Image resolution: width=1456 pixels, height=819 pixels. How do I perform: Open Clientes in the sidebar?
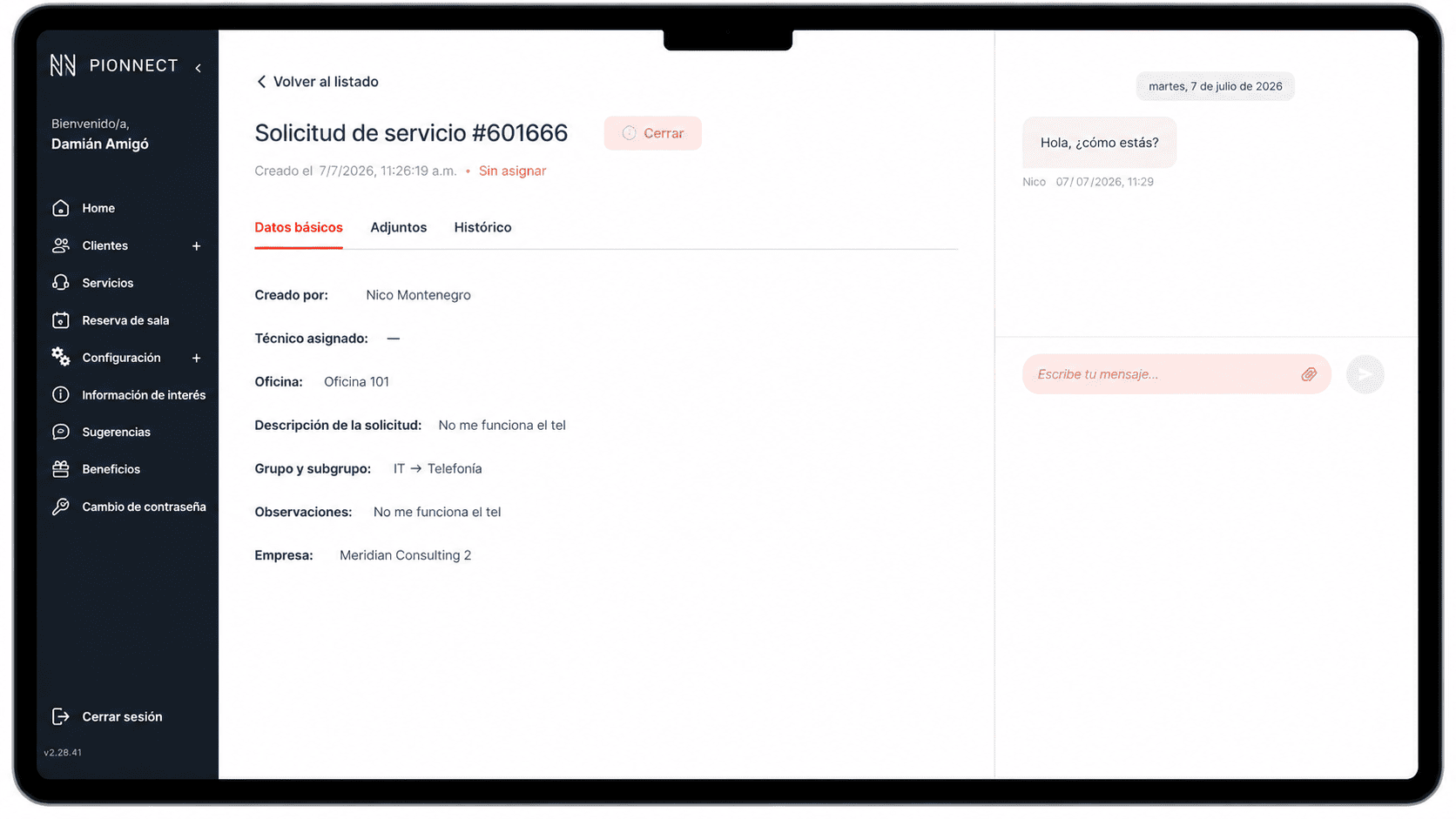104,245
